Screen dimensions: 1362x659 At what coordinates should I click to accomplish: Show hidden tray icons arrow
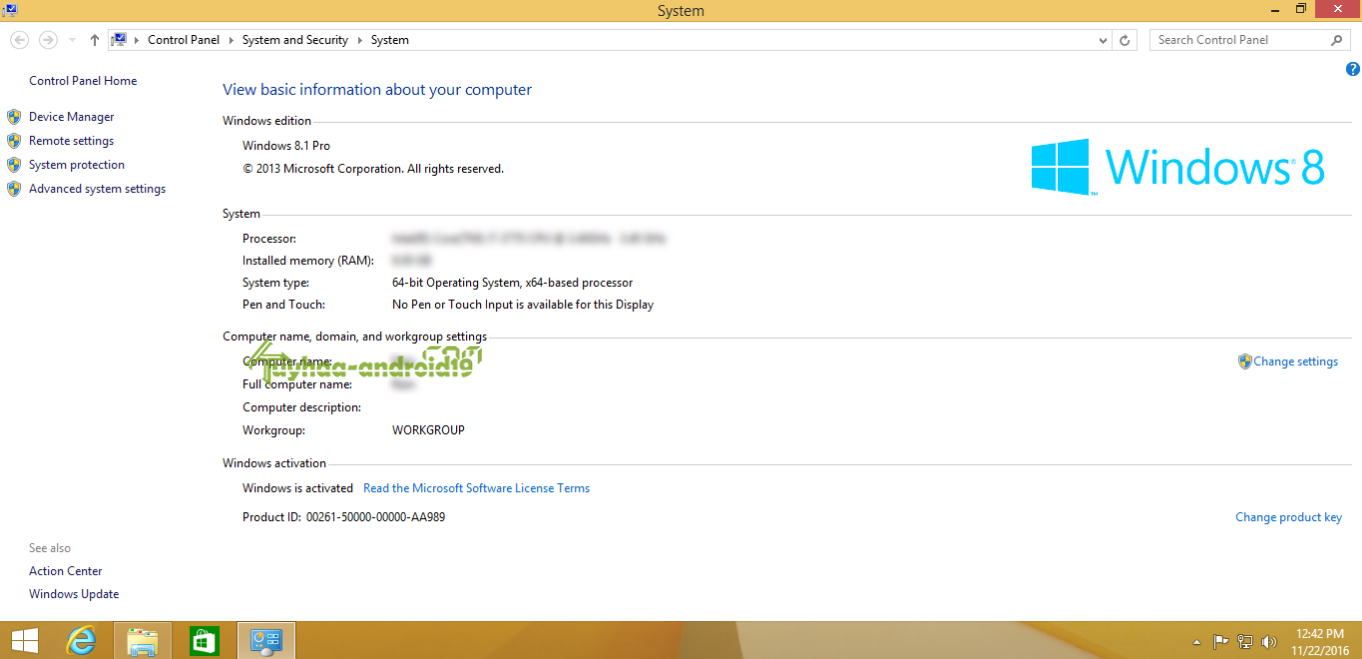(1197, 642)
